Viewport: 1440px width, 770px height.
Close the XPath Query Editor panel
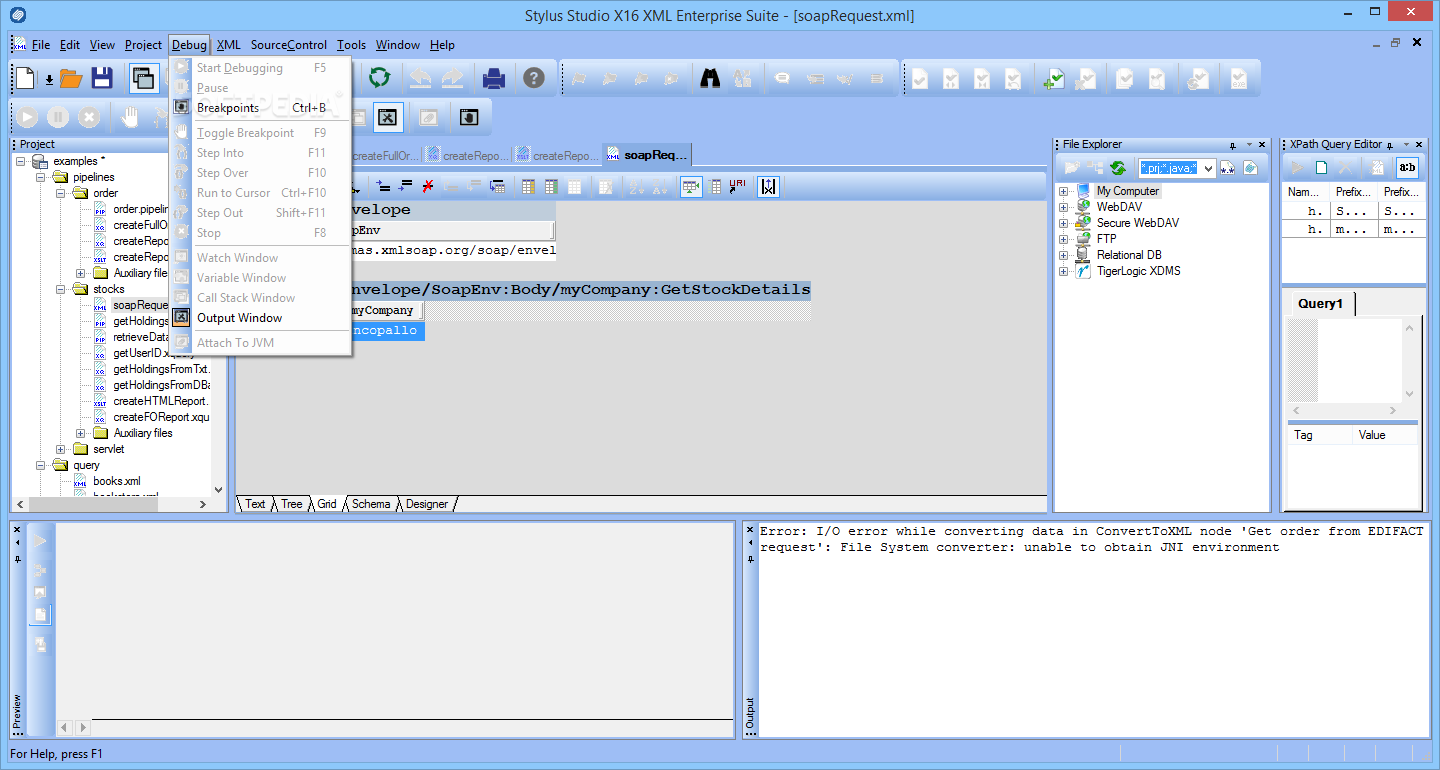pos(1420,145)
